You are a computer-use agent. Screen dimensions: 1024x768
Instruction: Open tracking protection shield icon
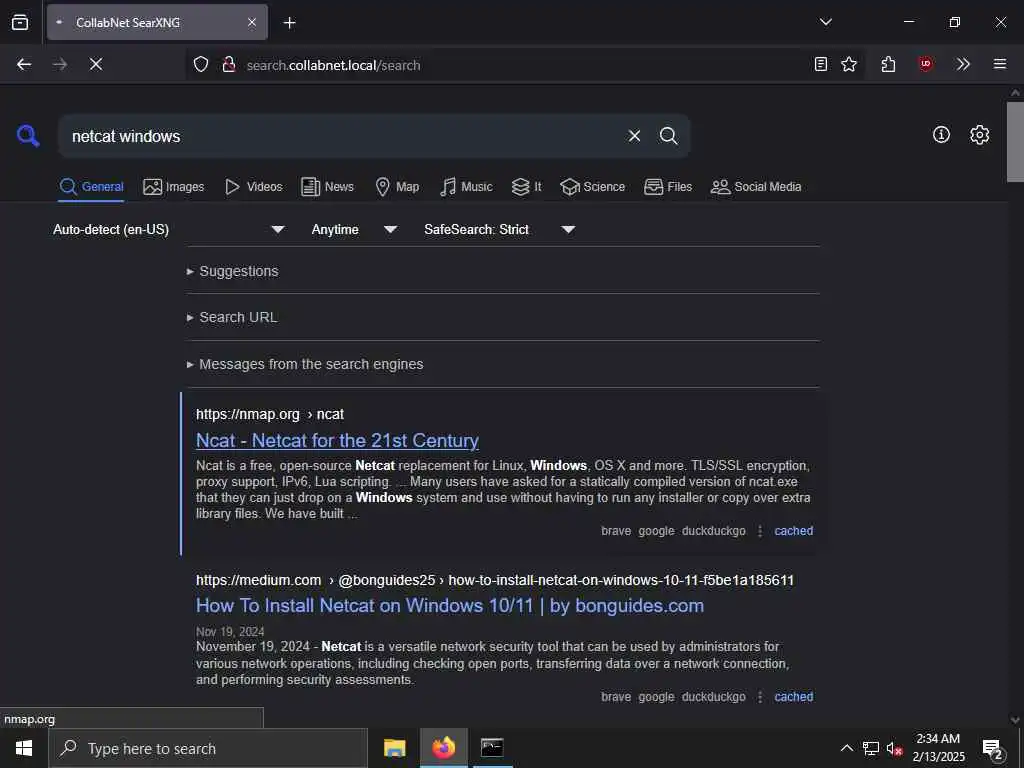tap(201, 64)
